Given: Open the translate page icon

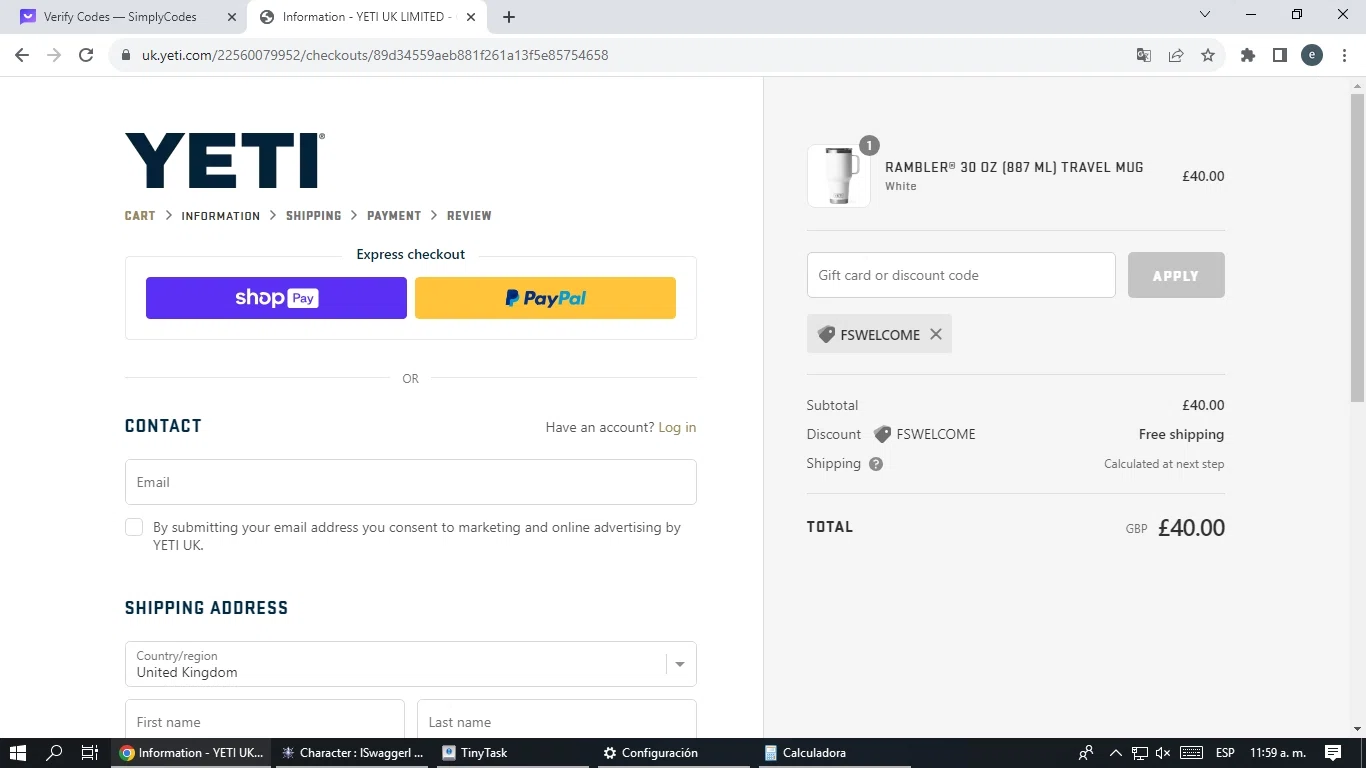Looking at the screenshot, I should point(1144,55).
